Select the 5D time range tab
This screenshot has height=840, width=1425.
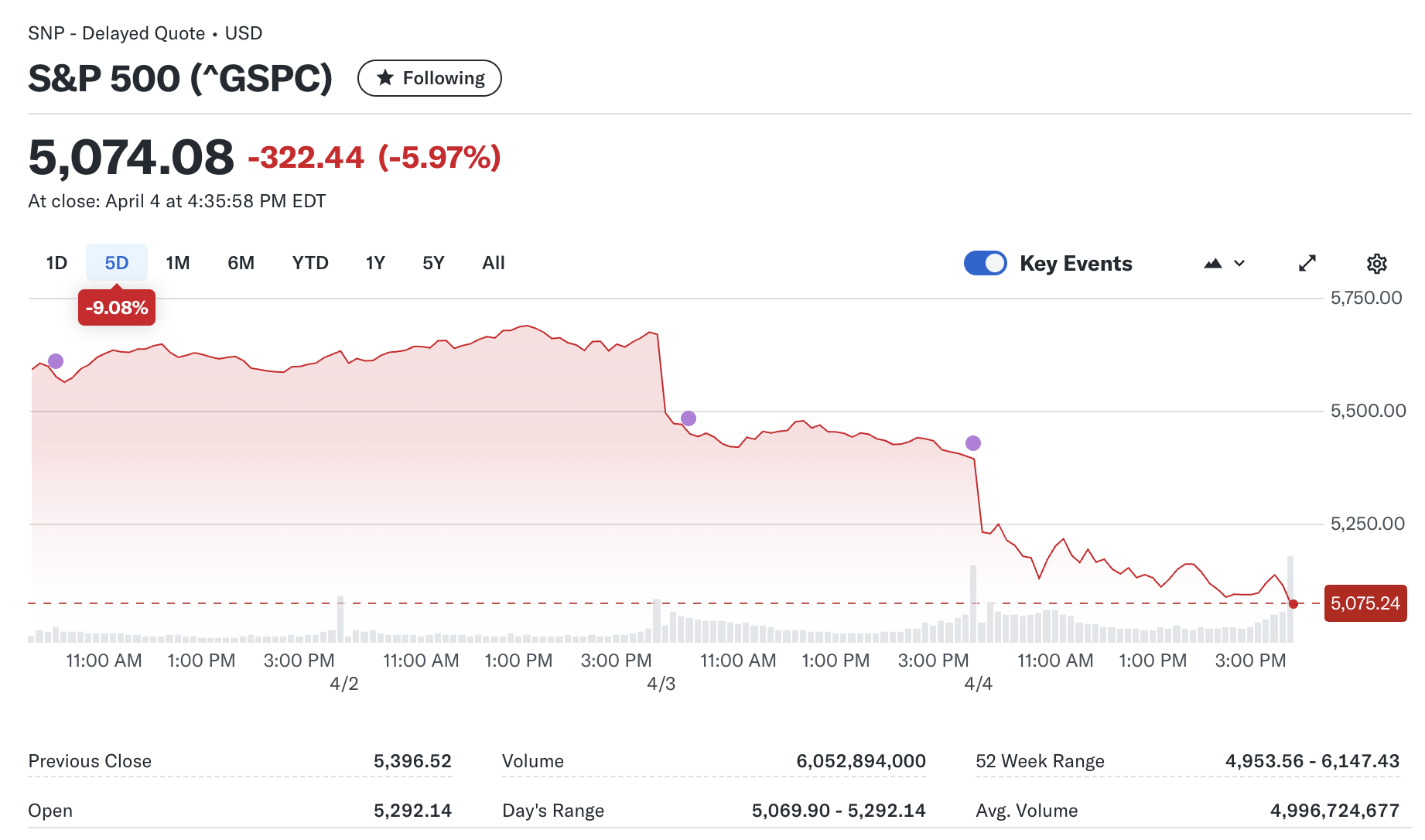pyautogui.click(x=117, y=263)
